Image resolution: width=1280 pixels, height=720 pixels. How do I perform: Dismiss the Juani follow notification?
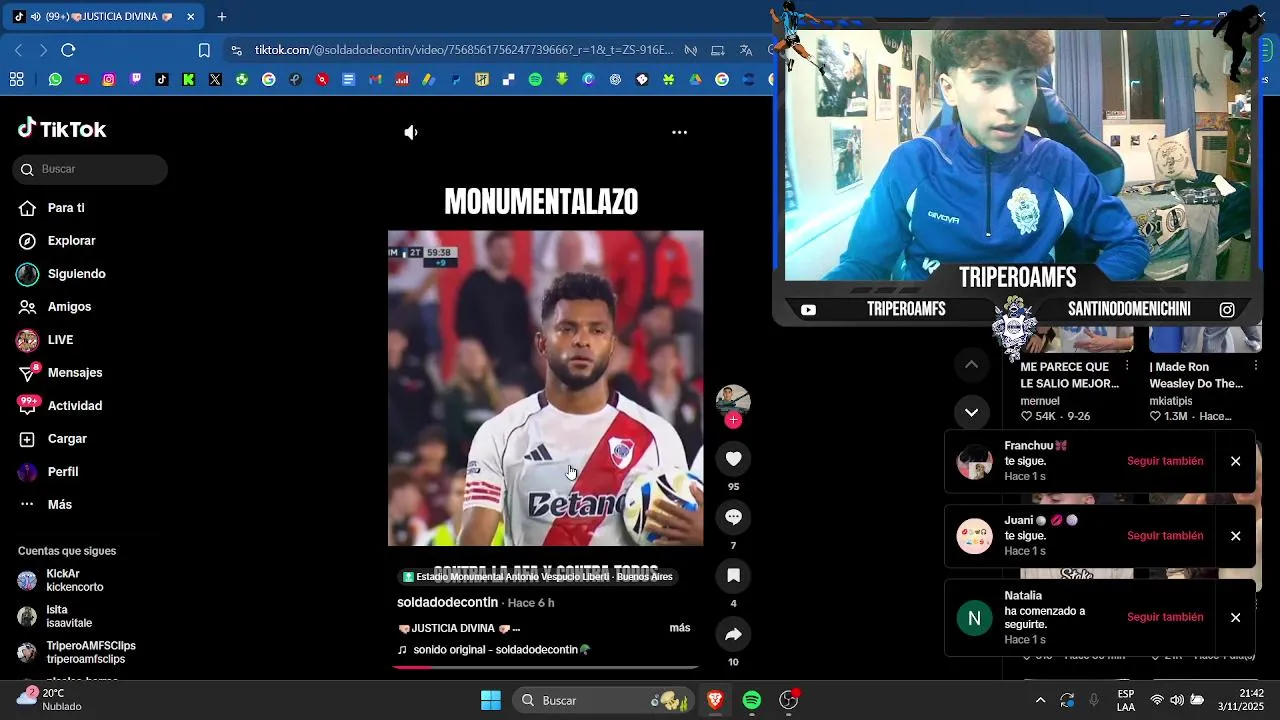1235,536
